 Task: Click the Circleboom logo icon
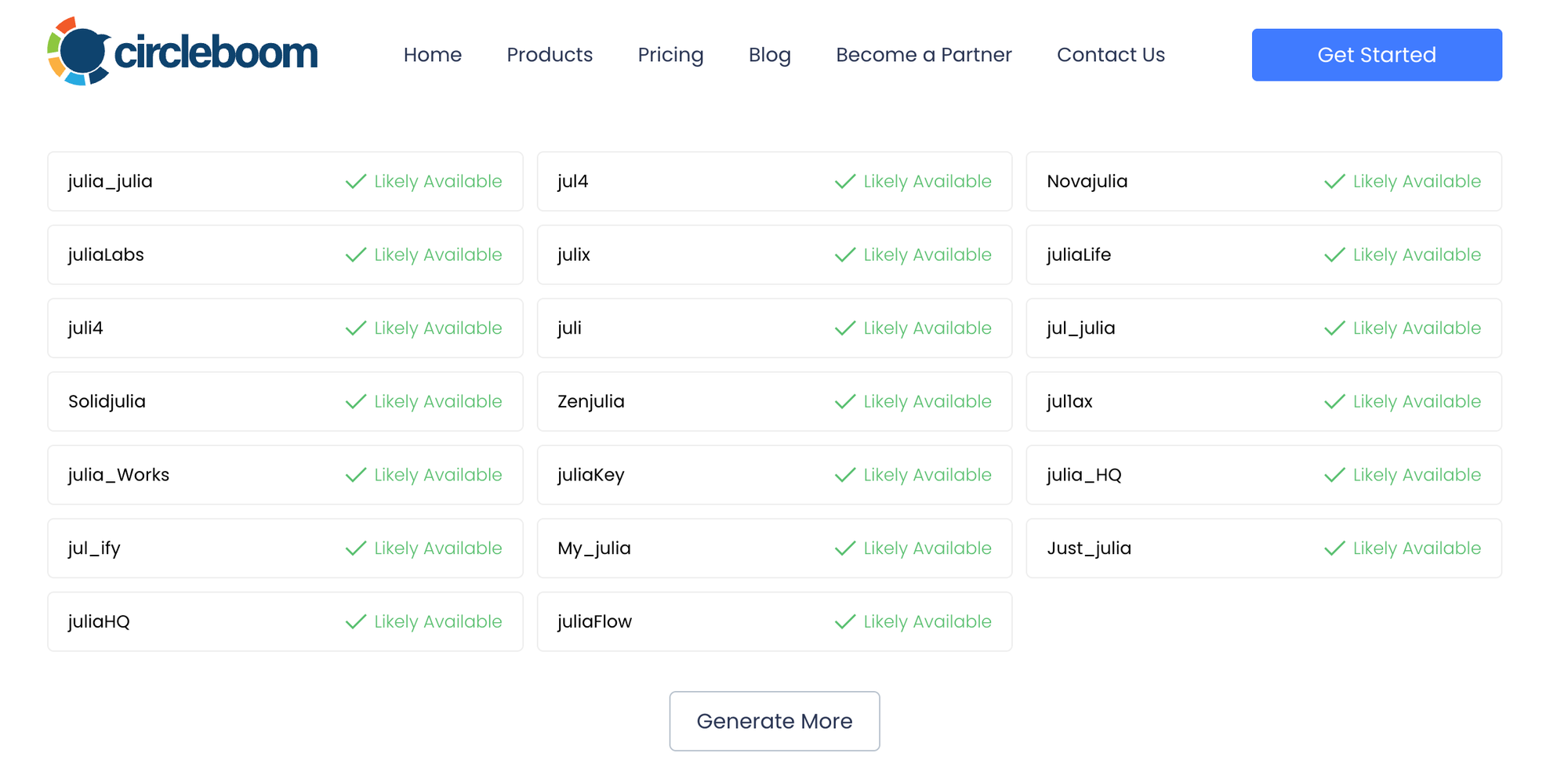pos(79,52)
